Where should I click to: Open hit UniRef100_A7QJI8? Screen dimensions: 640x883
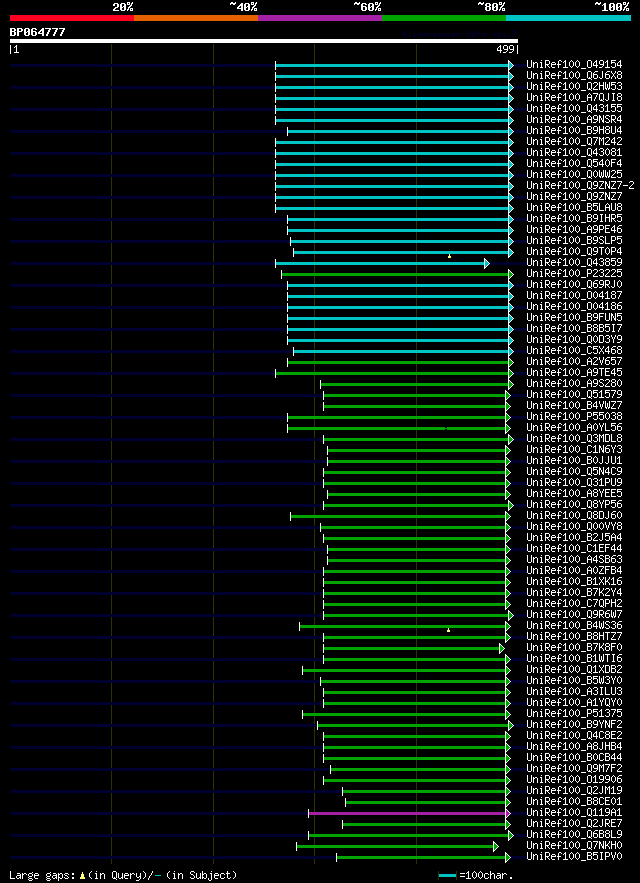point(574,97)
